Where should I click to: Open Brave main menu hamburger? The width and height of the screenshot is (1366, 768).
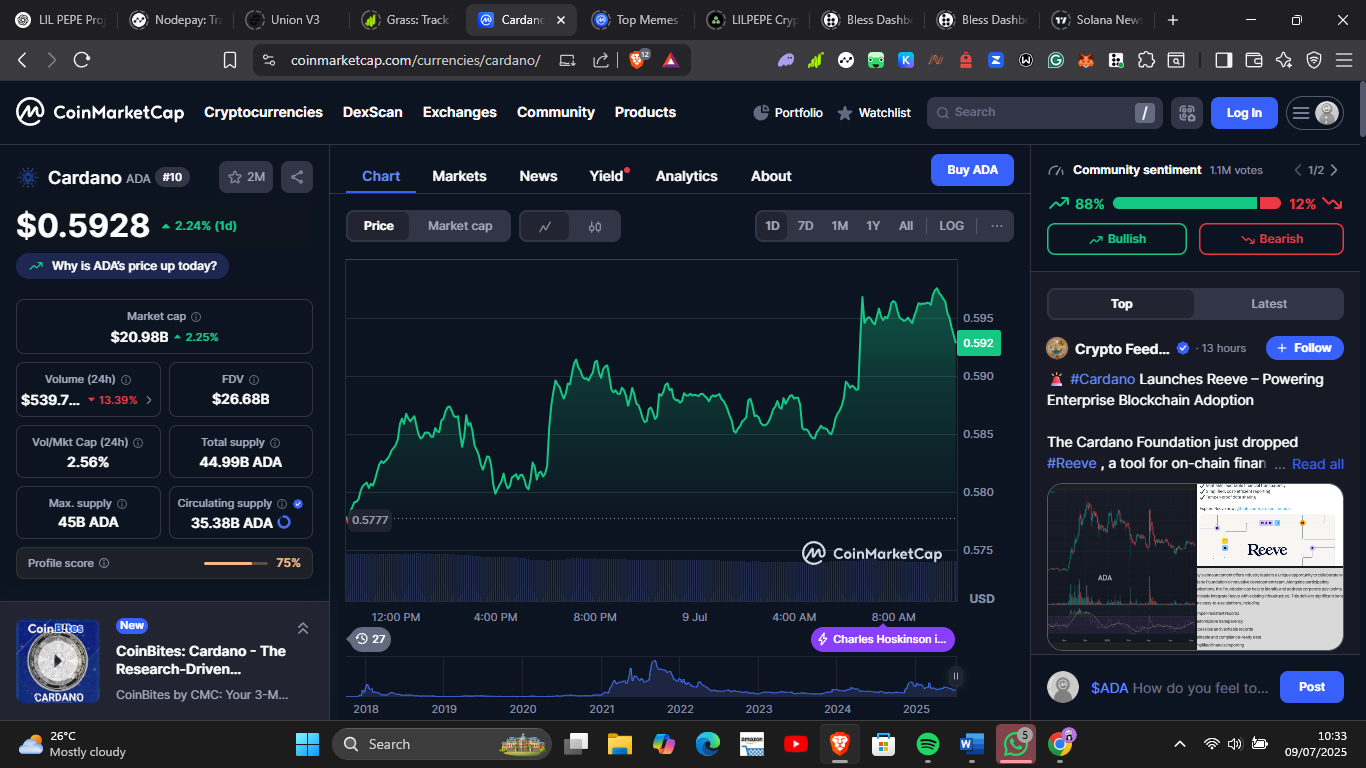[1344, 60]
